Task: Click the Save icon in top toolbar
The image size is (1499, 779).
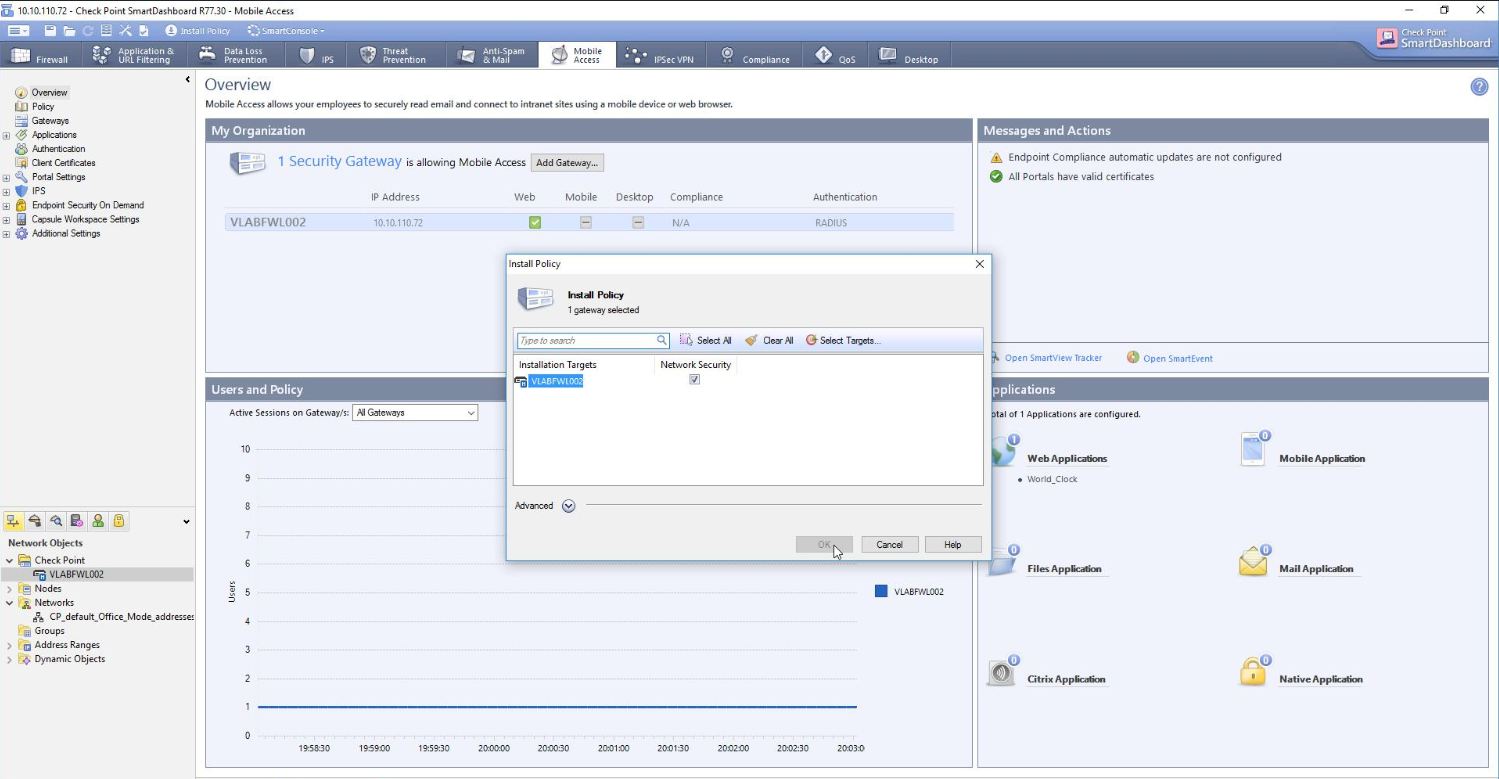Action: (x=50, y=31)
